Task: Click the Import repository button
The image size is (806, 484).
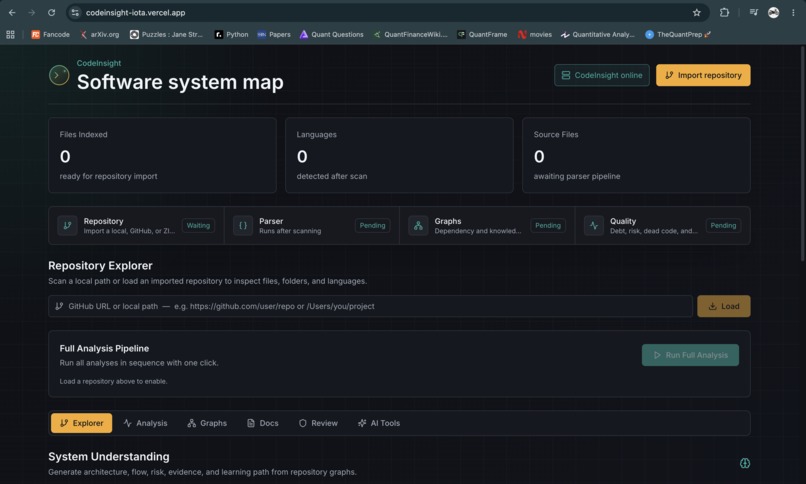Action: point(703,75)
